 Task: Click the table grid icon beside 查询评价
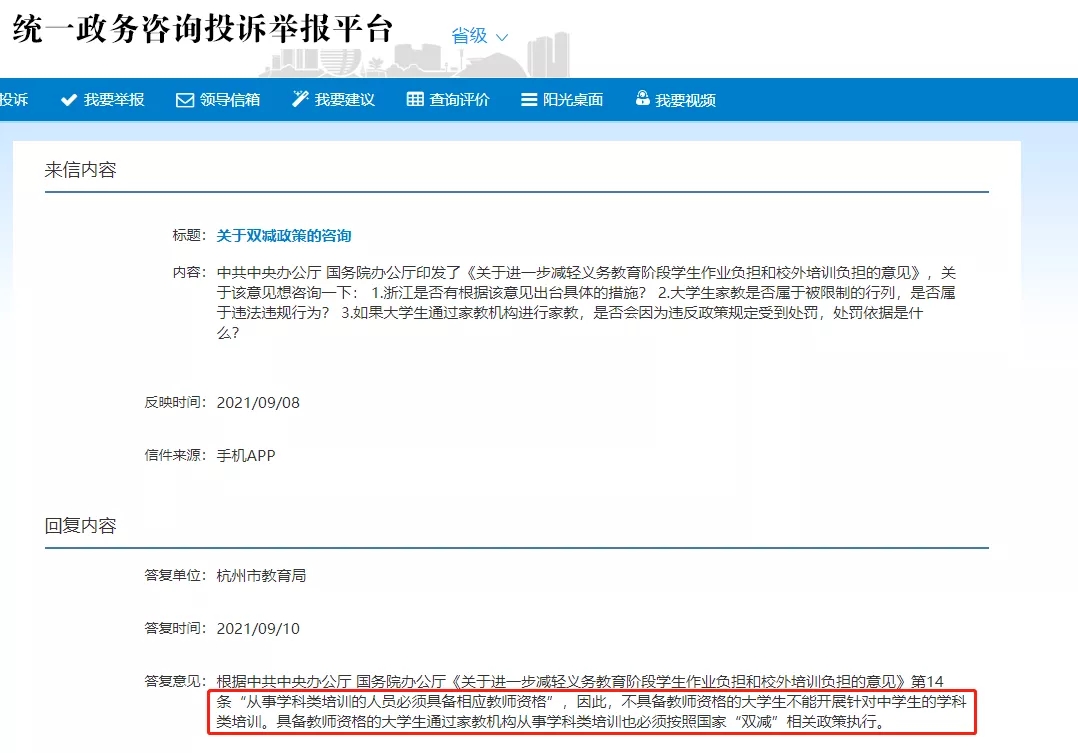click(415, 99)
